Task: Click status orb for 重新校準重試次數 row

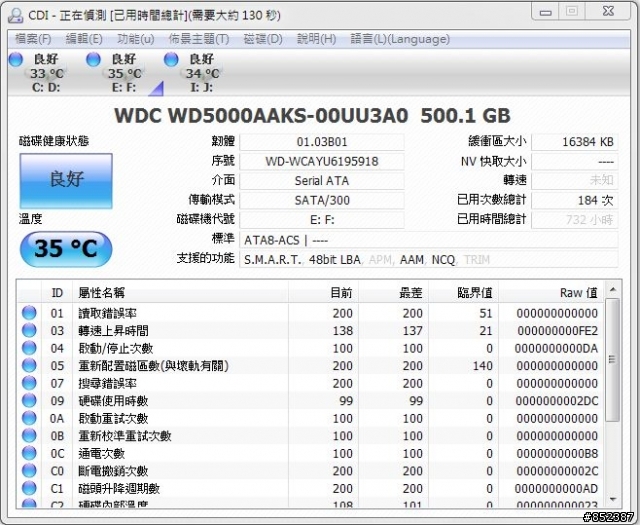Action: tap(29, 436)
